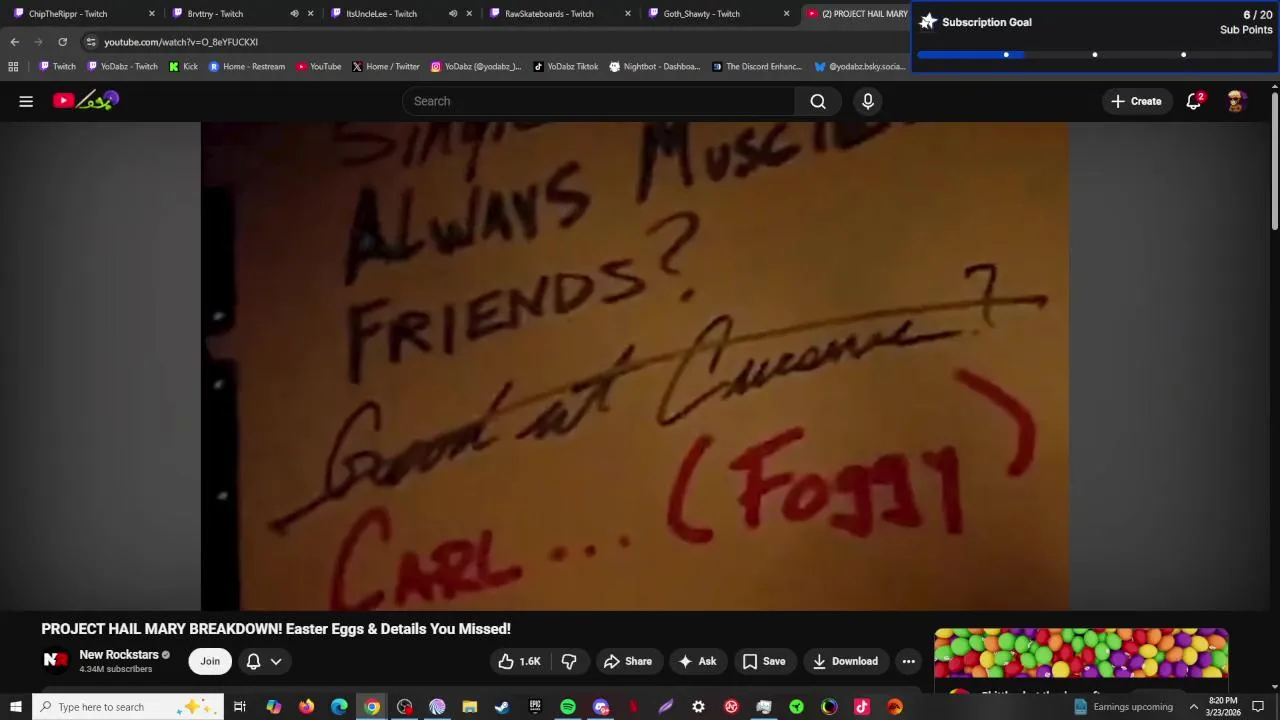Viewport: 1280px width, 720px height.
Task: Mute the Brvttny tab audio icon
Action: pyautogui.click(x=294, y=14)
